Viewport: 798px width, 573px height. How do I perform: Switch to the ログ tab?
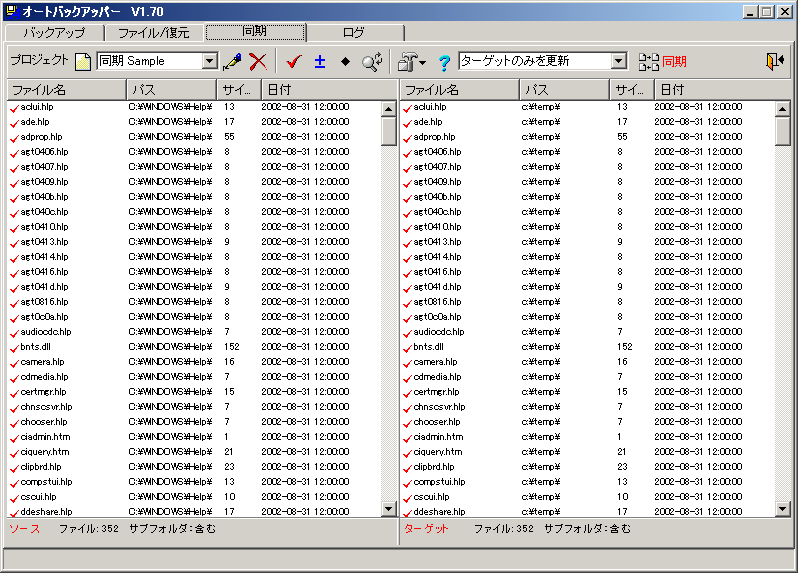[354, 33]
